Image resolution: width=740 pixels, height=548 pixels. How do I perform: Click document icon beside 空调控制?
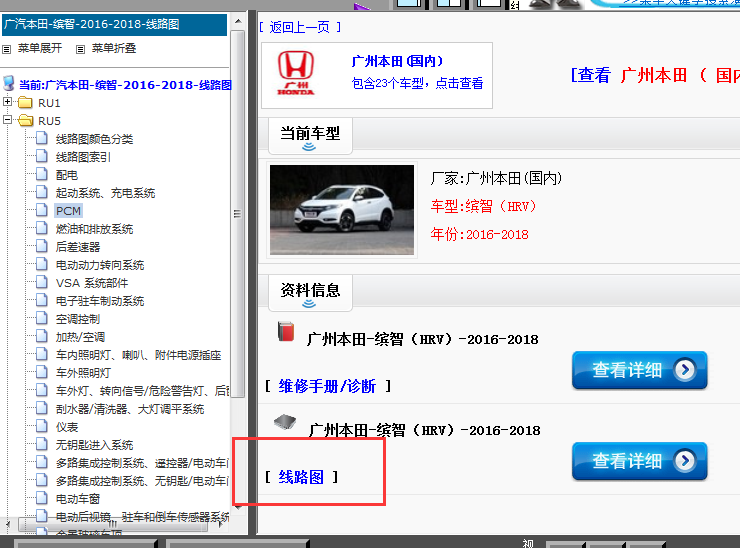point(42,318)
